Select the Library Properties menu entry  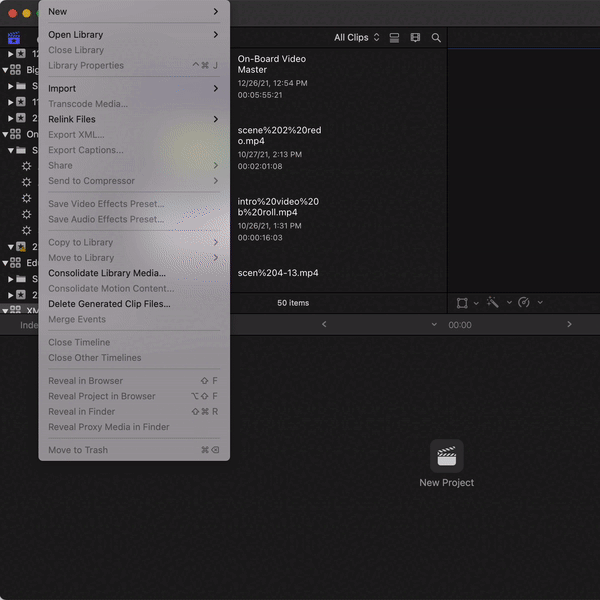[x=134, y=65]
